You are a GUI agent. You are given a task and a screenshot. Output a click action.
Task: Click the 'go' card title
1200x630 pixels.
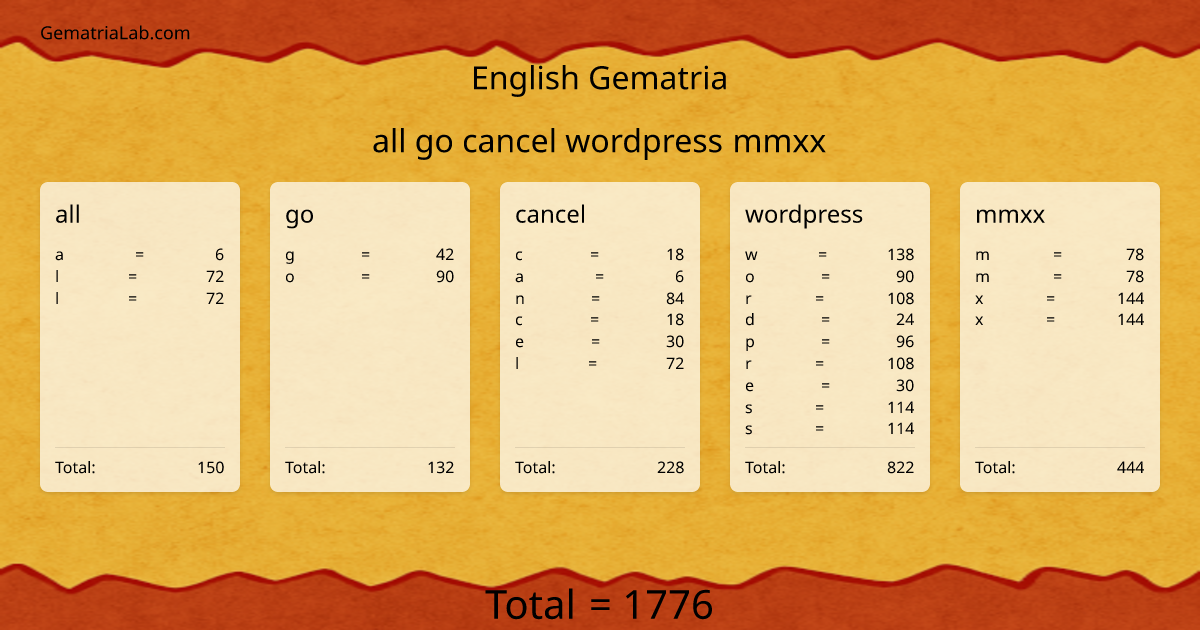(299, 215)
